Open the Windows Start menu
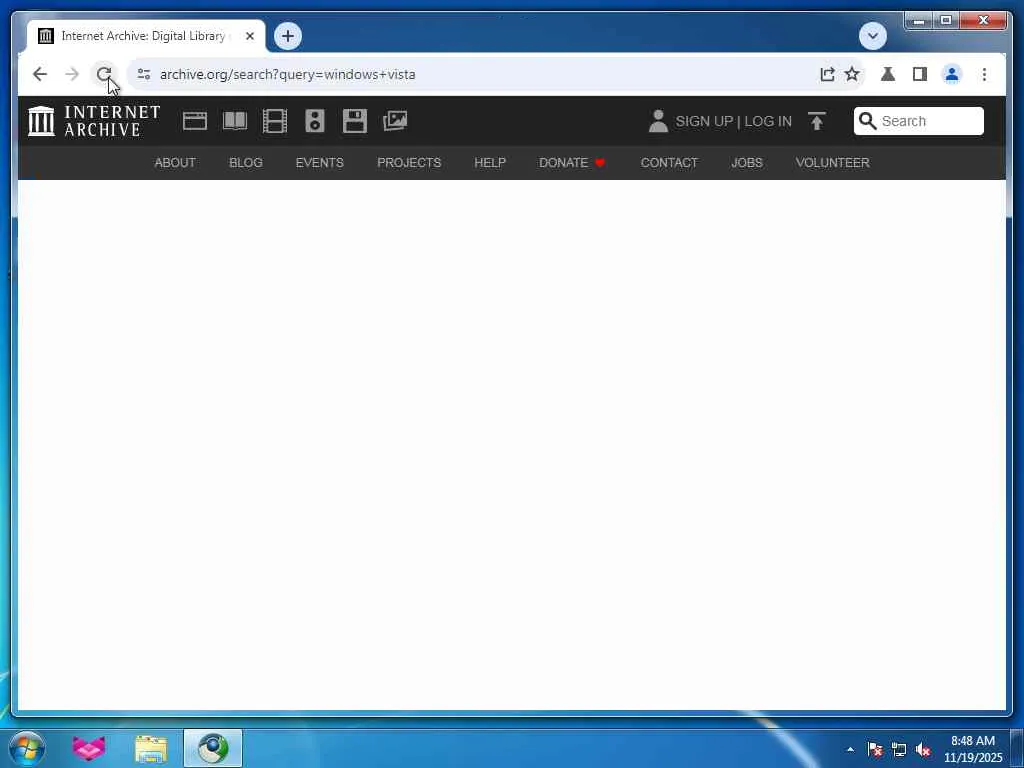The height and width of the screenshot is (768, 1024). pos(27,748)
